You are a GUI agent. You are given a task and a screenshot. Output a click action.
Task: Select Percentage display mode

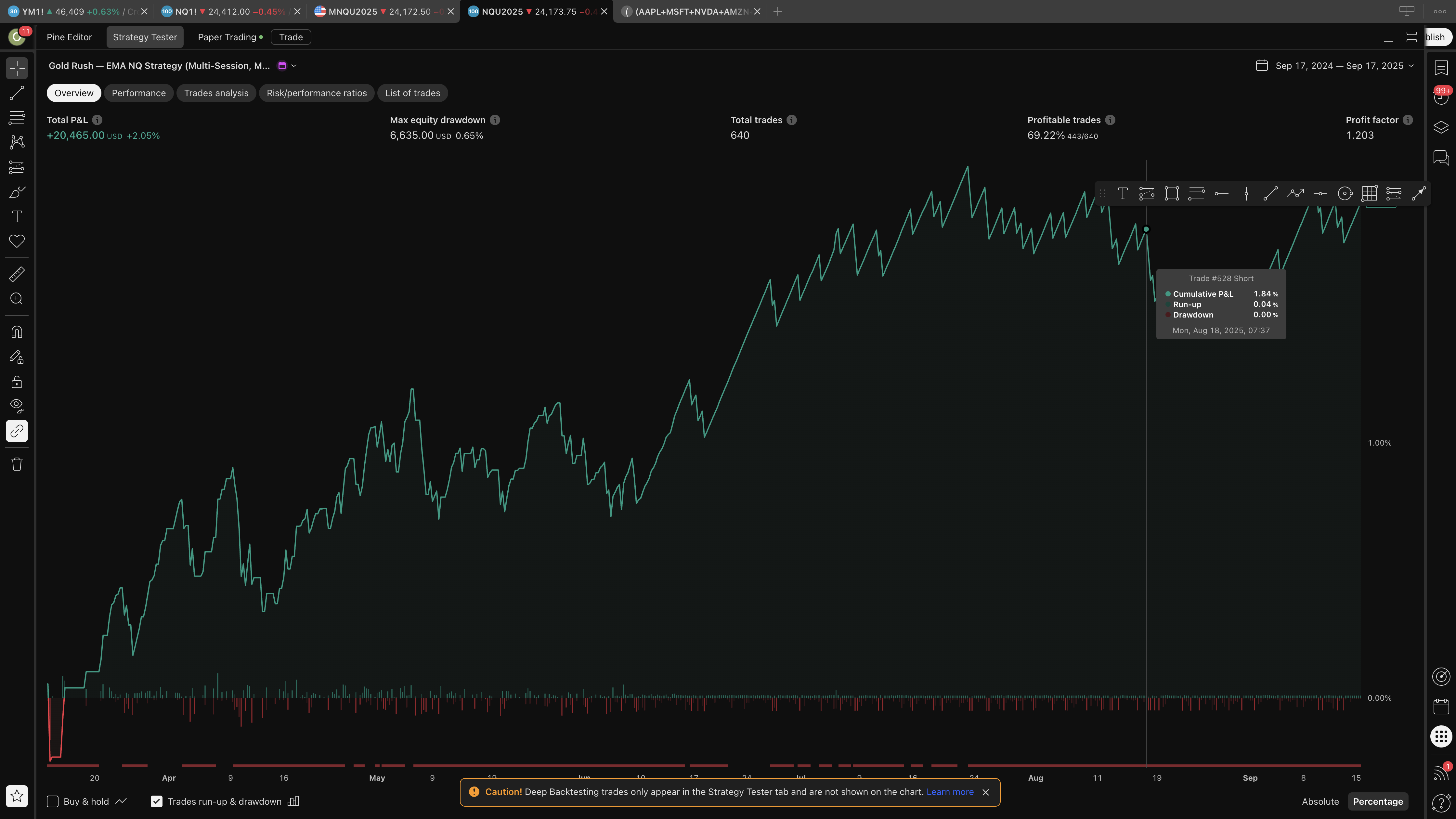click(1377, 801)
